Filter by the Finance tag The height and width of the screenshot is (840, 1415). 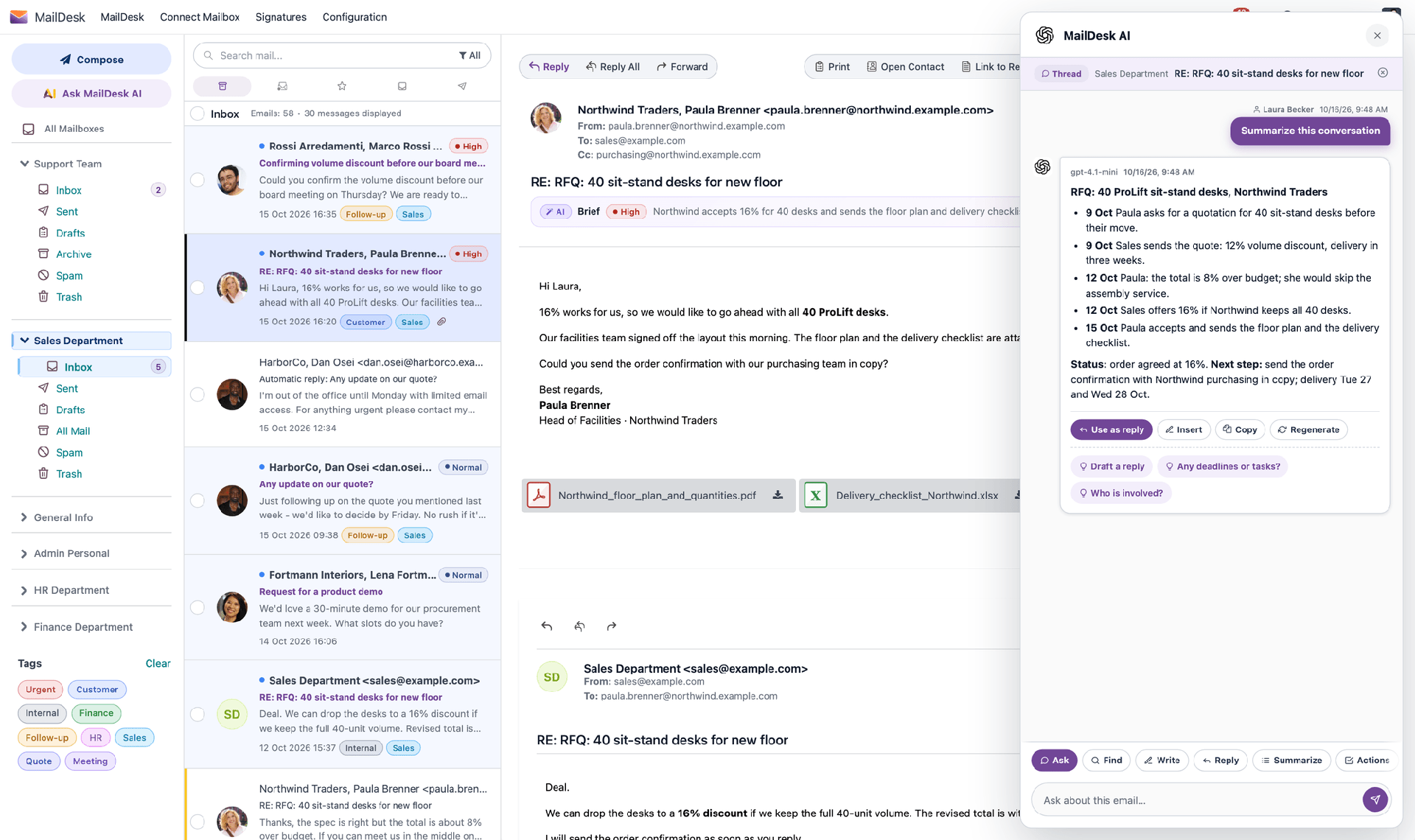[x=97, y=713]
